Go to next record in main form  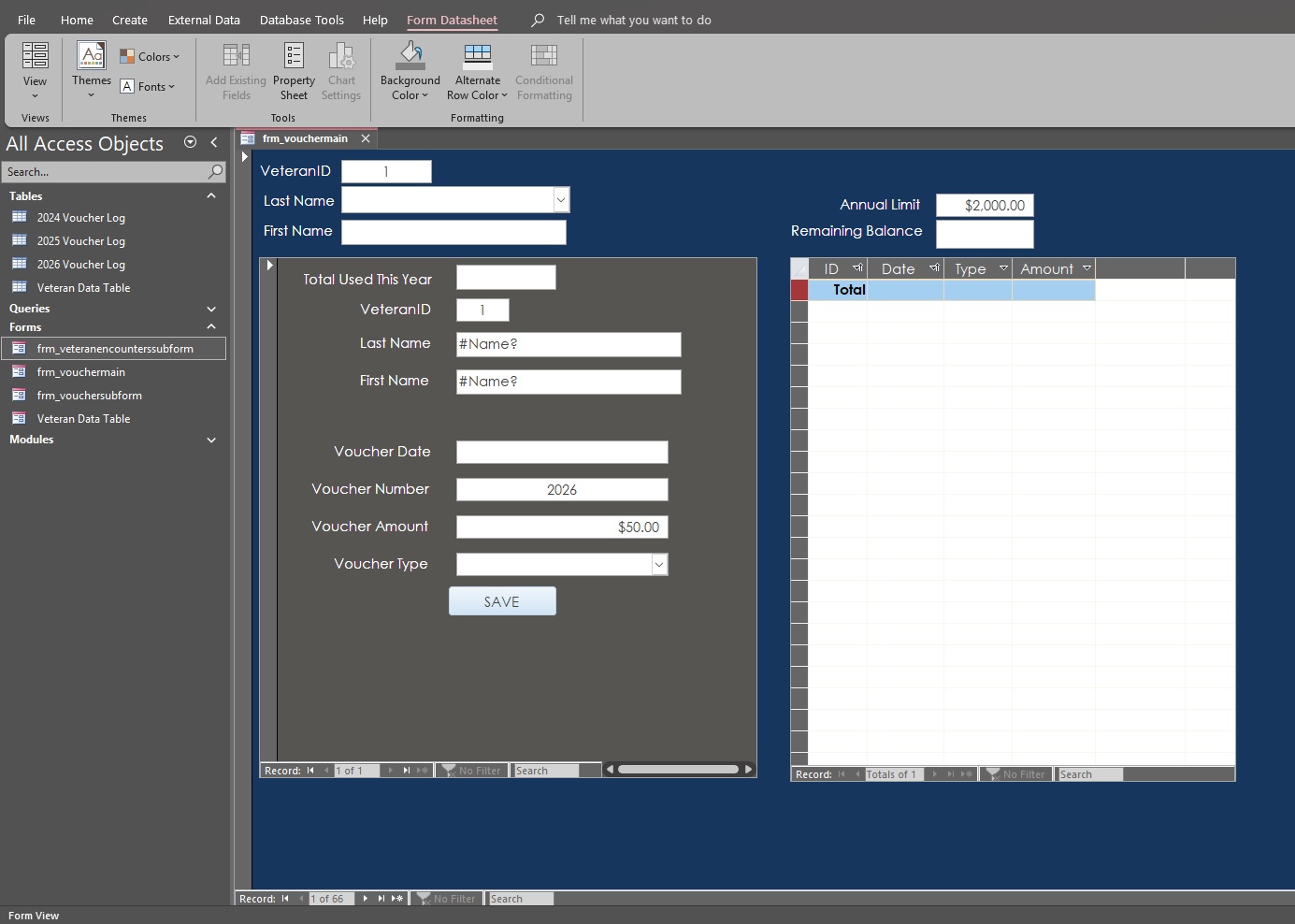[x=366, y=899]
